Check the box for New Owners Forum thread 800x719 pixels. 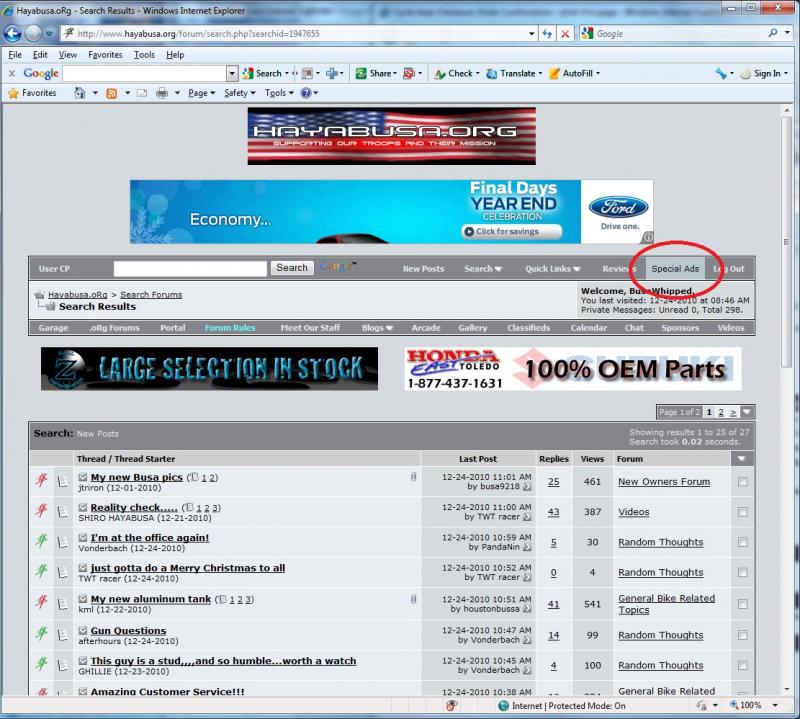click(x=742, y=482)
